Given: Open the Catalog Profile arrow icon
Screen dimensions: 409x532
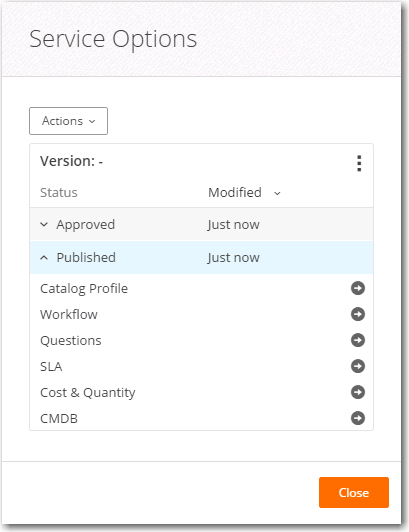Looking at the screenshot, I should pyautogui.click(x=358, y=288).
